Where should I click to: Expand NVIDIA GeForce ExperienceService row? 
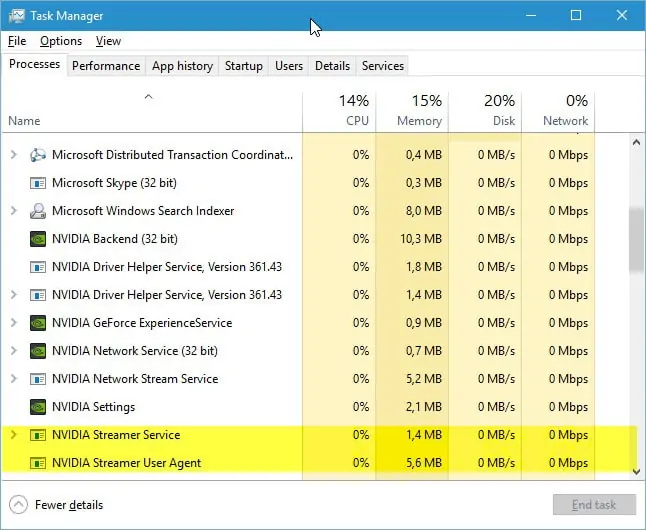pyautogui.click(x=14, y=323)
